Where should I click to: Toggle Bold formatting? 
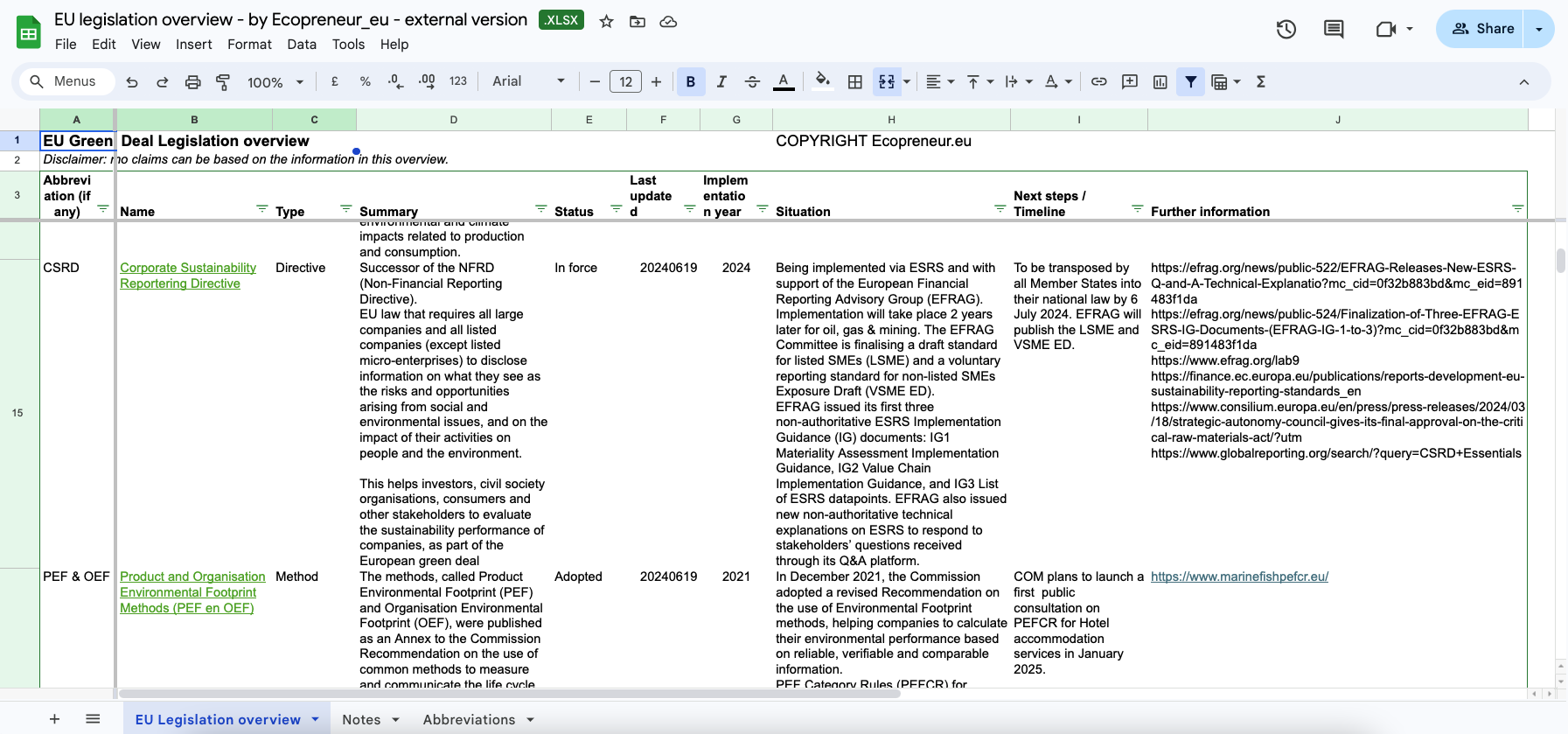point(691,82)
